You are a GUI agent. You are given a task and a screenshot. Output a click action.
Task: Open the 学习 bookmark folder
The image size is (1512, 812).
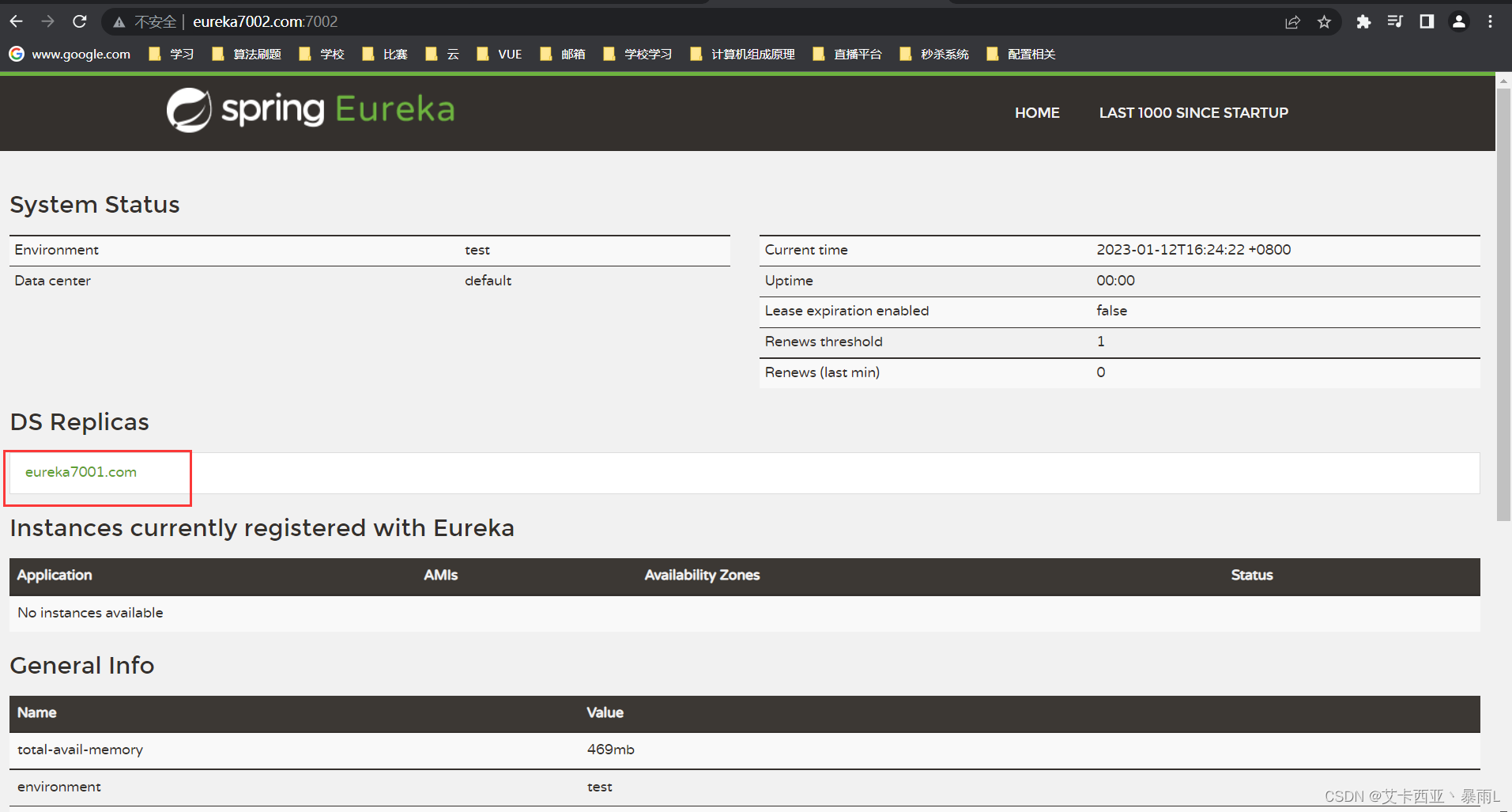171,54
